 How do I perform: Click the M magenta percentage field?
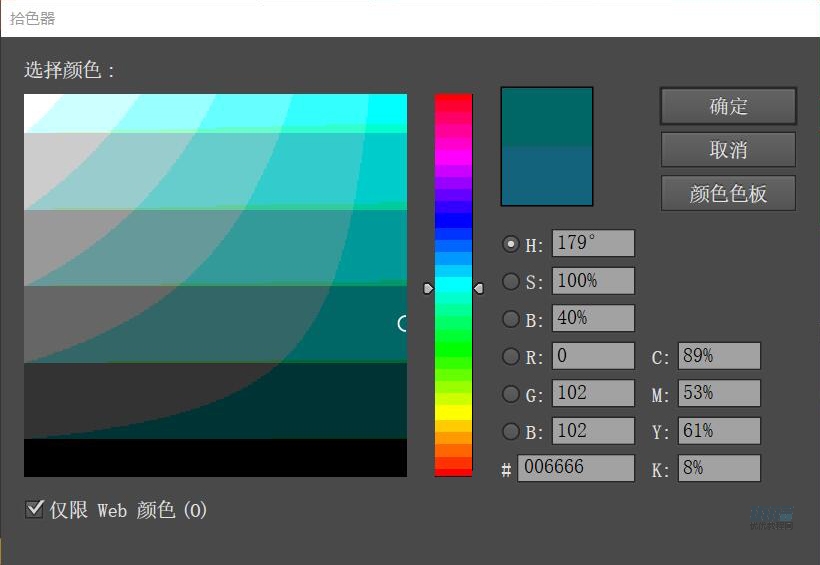718,394
